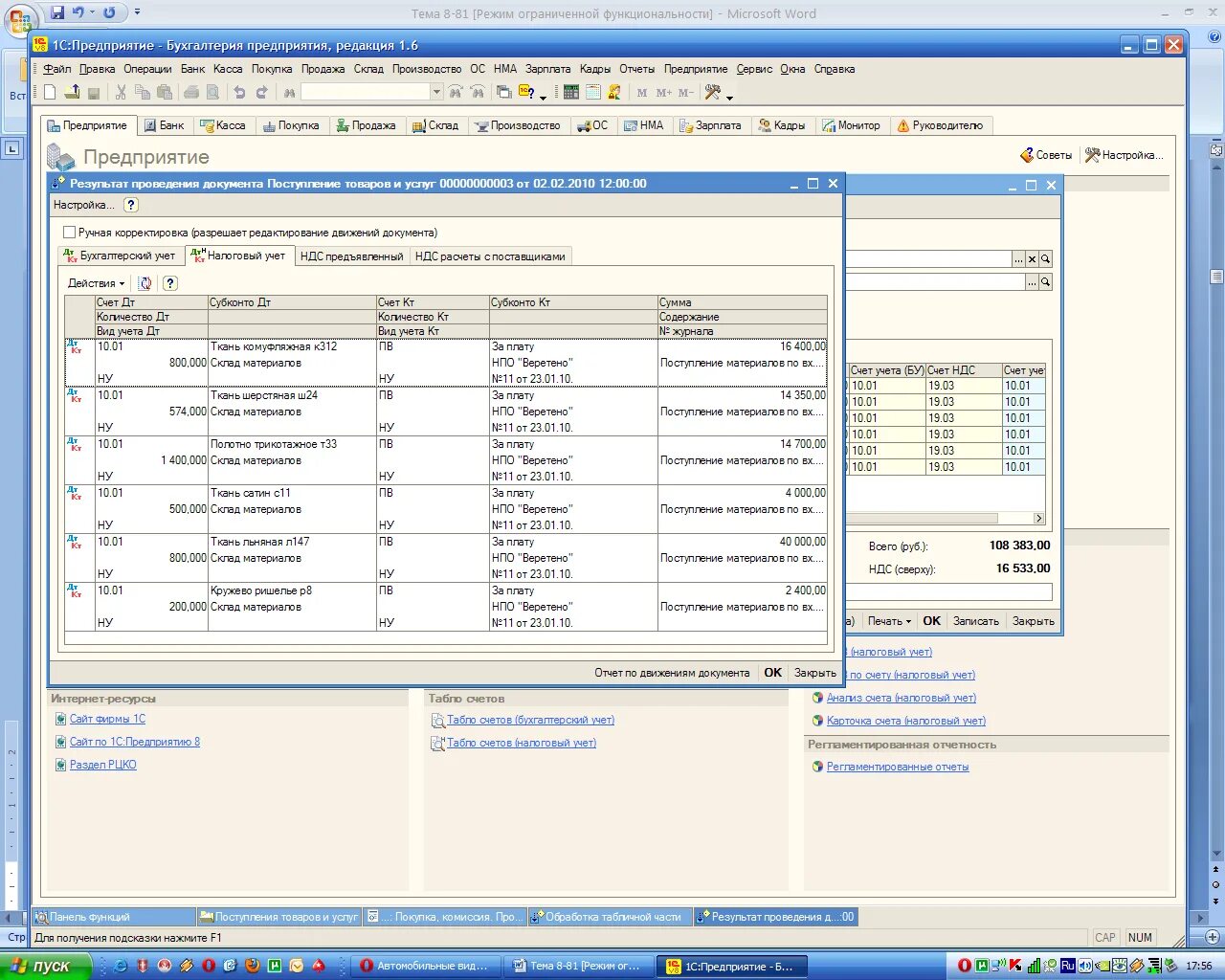
Task: Switch to the НДС расчеты с поставщиками tab
Action: coord(490,256)
